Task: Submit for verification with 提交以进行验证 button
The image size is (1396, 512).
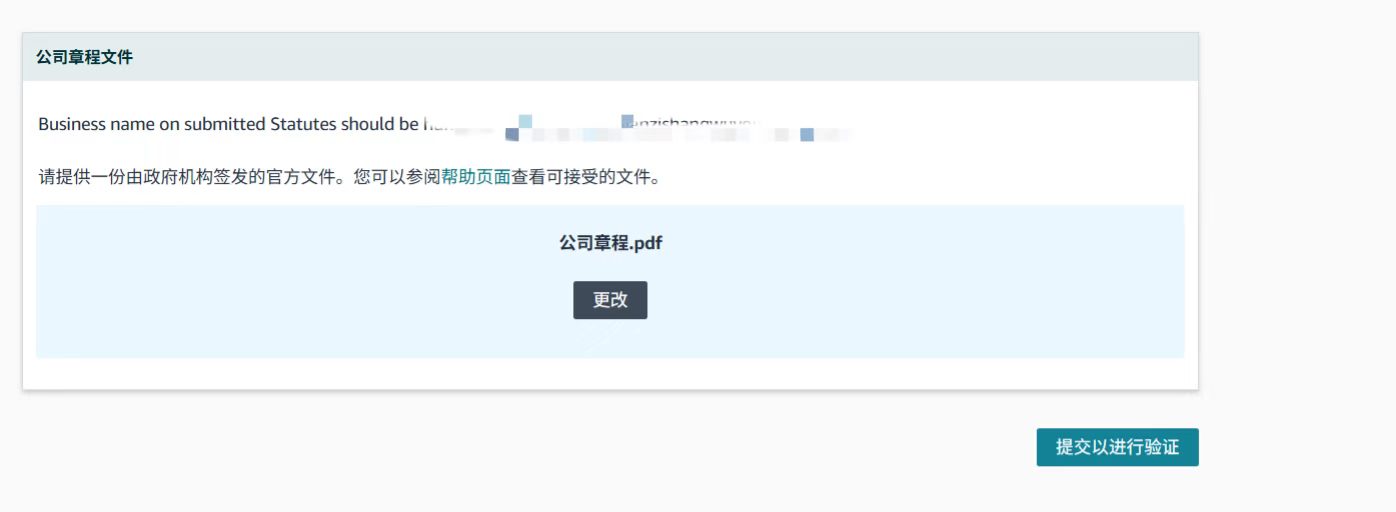Action: coord(1117,447)
